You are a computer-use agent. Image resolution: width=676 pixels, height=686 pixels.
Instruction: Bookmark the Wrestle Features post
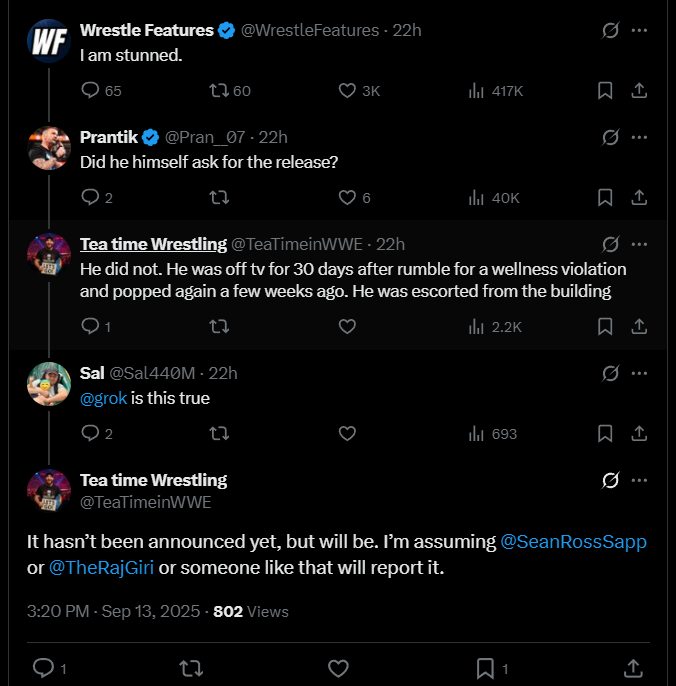point(605,91)
